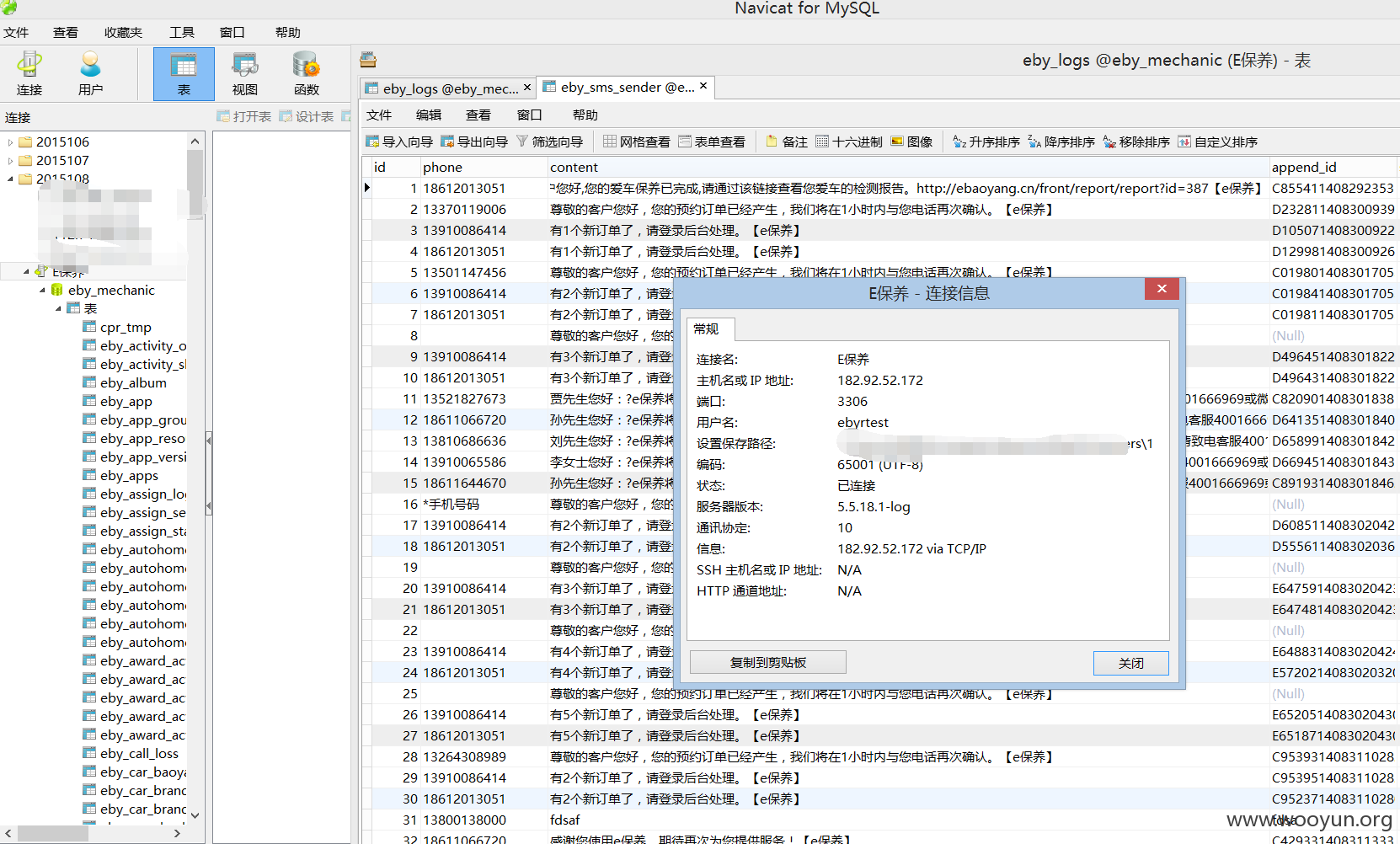This screenshot has width=1400, height=844.
Task: Switch to 网格查看 grid view
Action: 636,142
